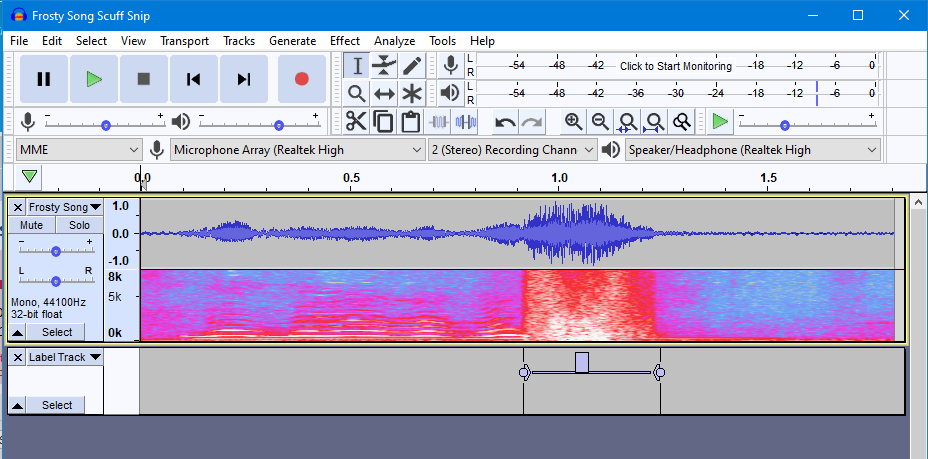Click the Cut scissors icon
The image size is (928, 459).
coord(356,122)
